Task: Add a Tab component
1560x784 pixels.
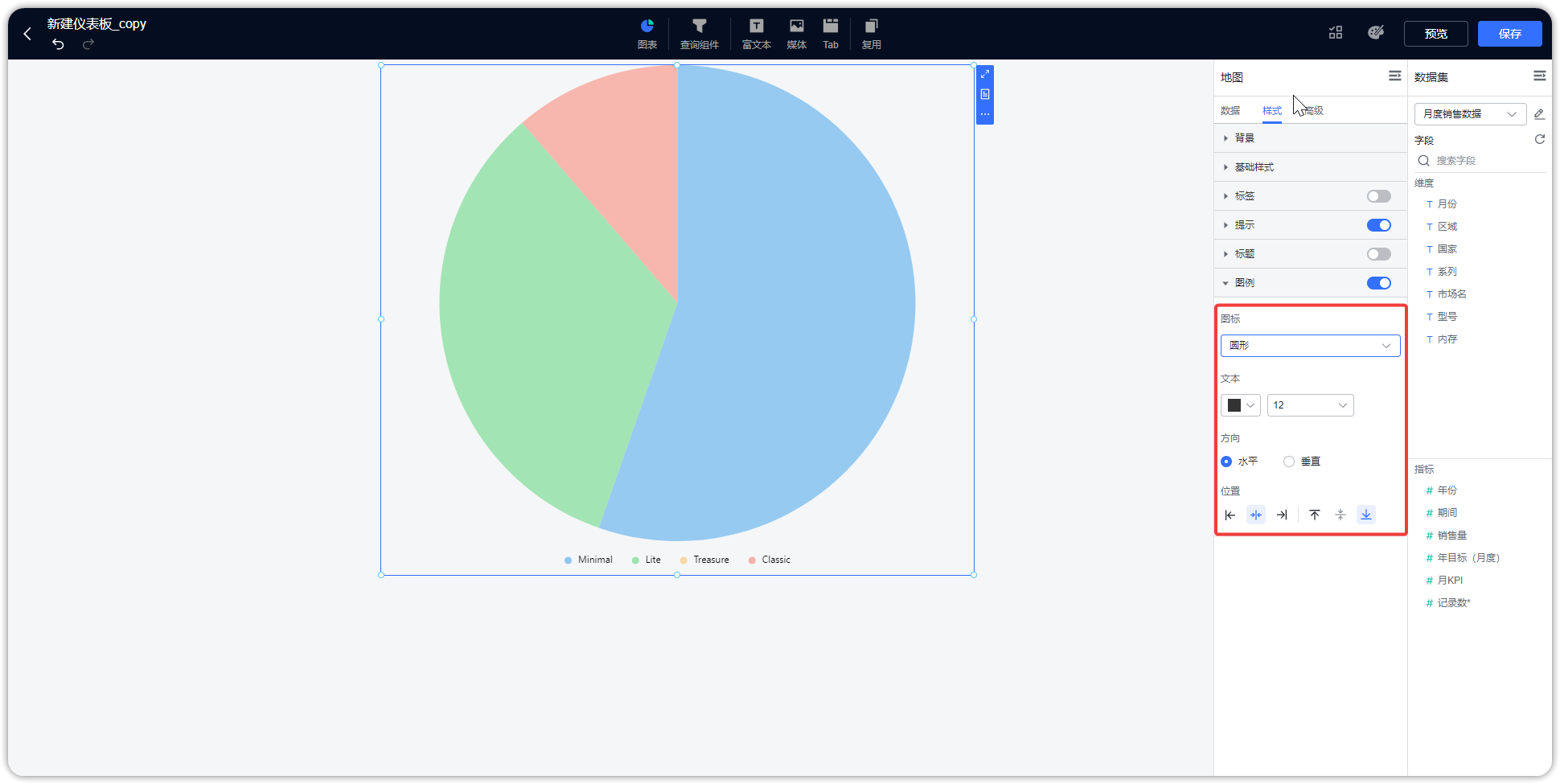Action: click(831, 34)
